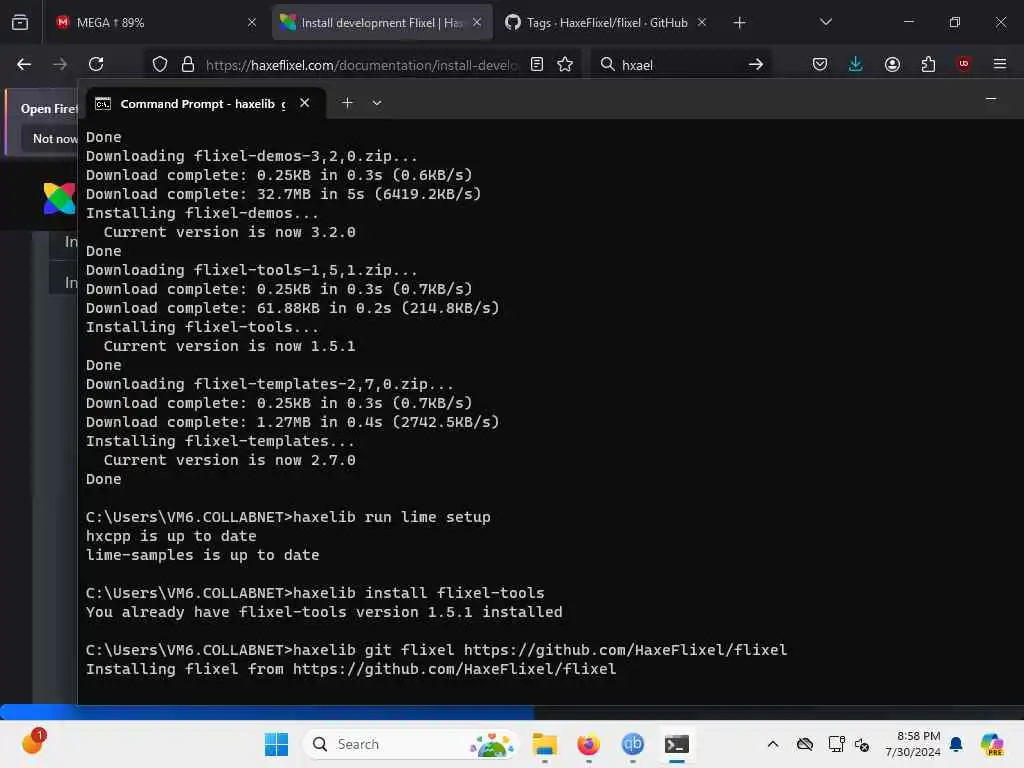The width and height of the screenshot is (1024, 768).
Task: Click the Haxe logo on the webpage
Action: coord(59,198)
